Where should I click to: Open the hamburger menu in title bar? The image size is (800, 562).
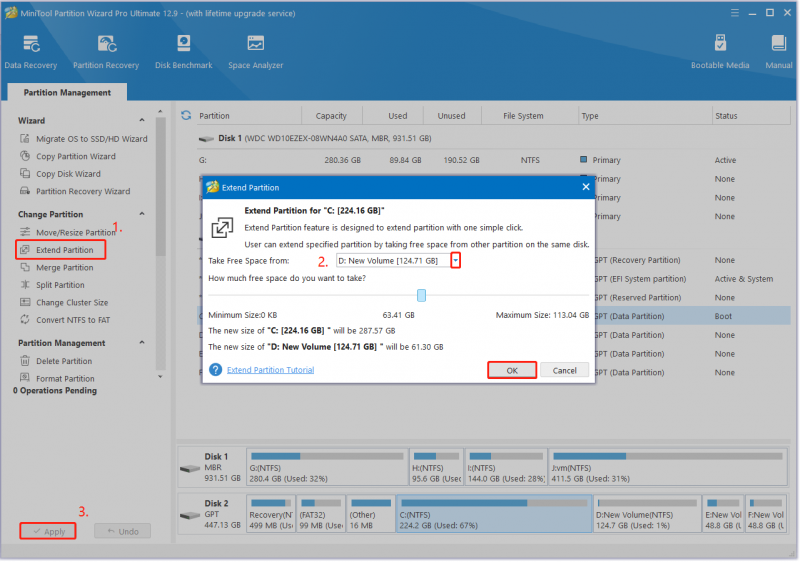[x=735, y=13]
